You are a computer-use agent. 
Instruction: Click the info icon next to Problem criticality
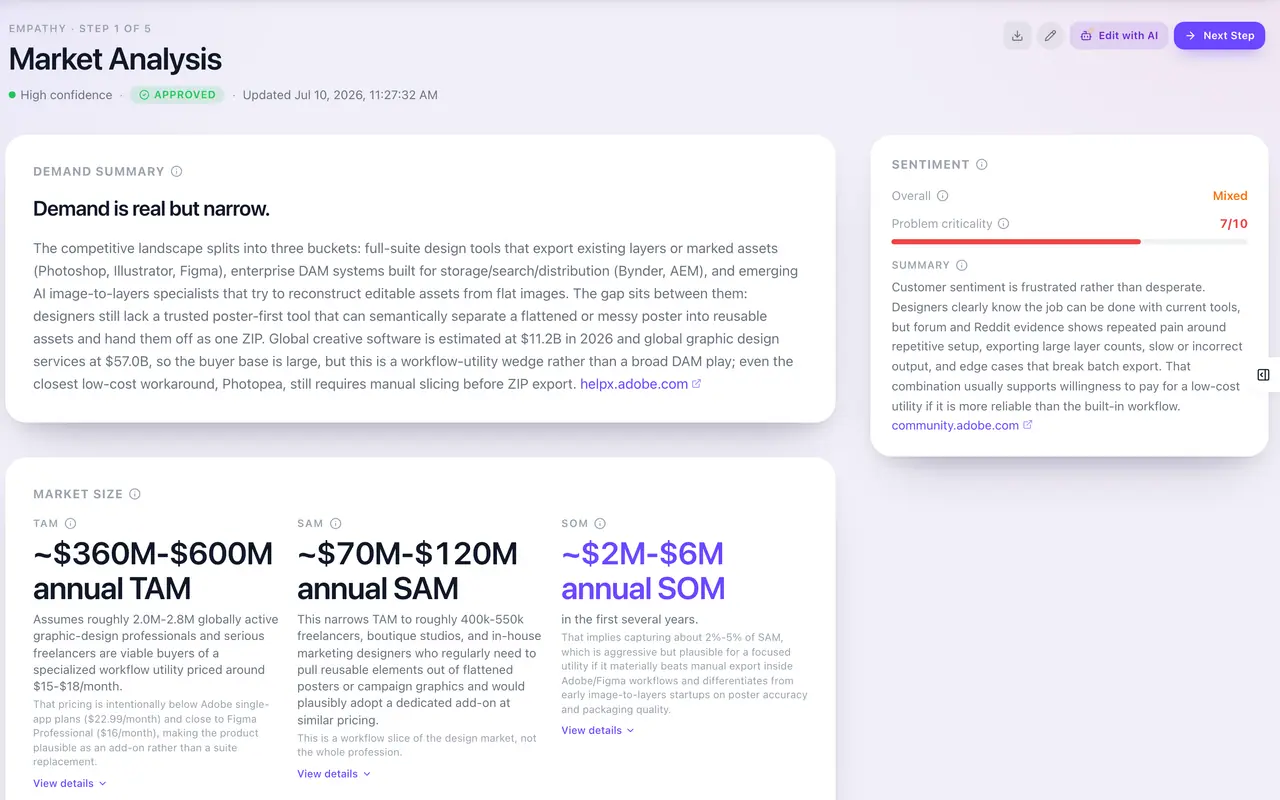pyautogui.click(x=1004, y=224)
